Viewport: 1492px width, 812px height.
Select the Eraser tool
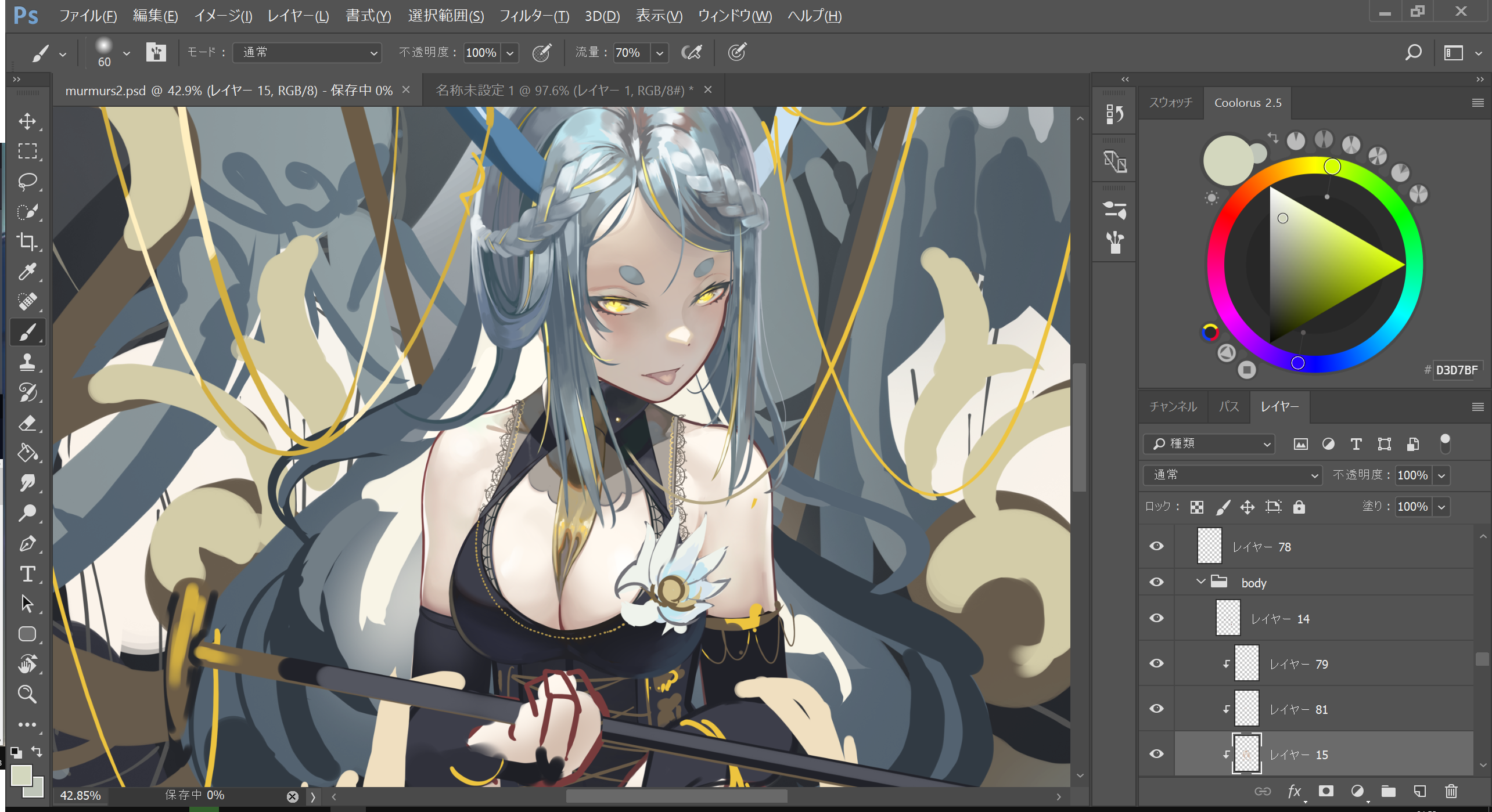(x=27, y=423)
